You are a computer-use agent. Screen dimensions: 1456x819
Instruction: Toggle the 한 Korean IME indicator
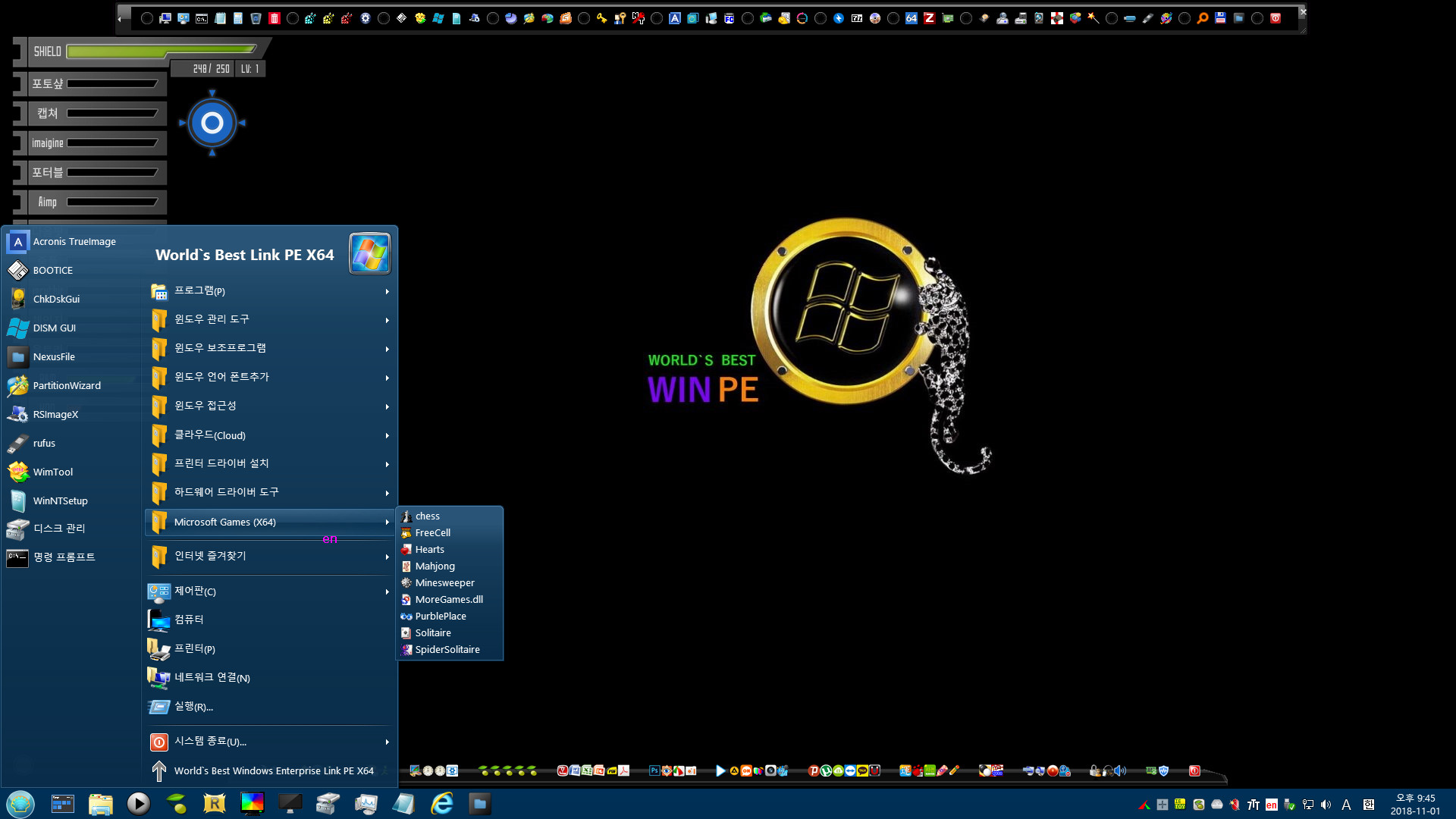[1368, 805]
